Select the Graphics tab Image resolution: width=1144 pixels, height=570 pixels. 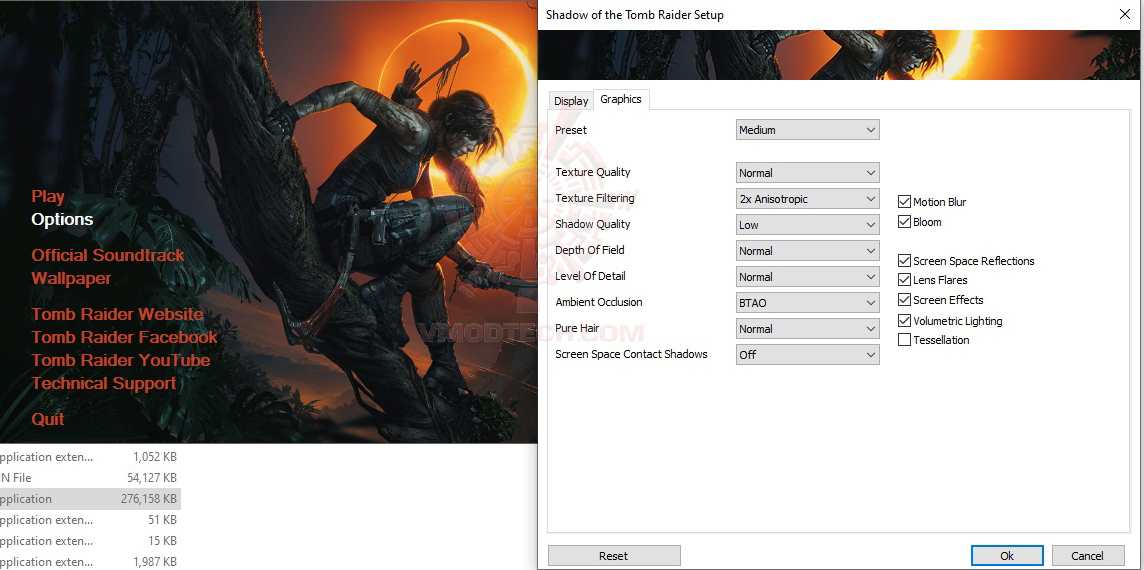pos(621,99)
